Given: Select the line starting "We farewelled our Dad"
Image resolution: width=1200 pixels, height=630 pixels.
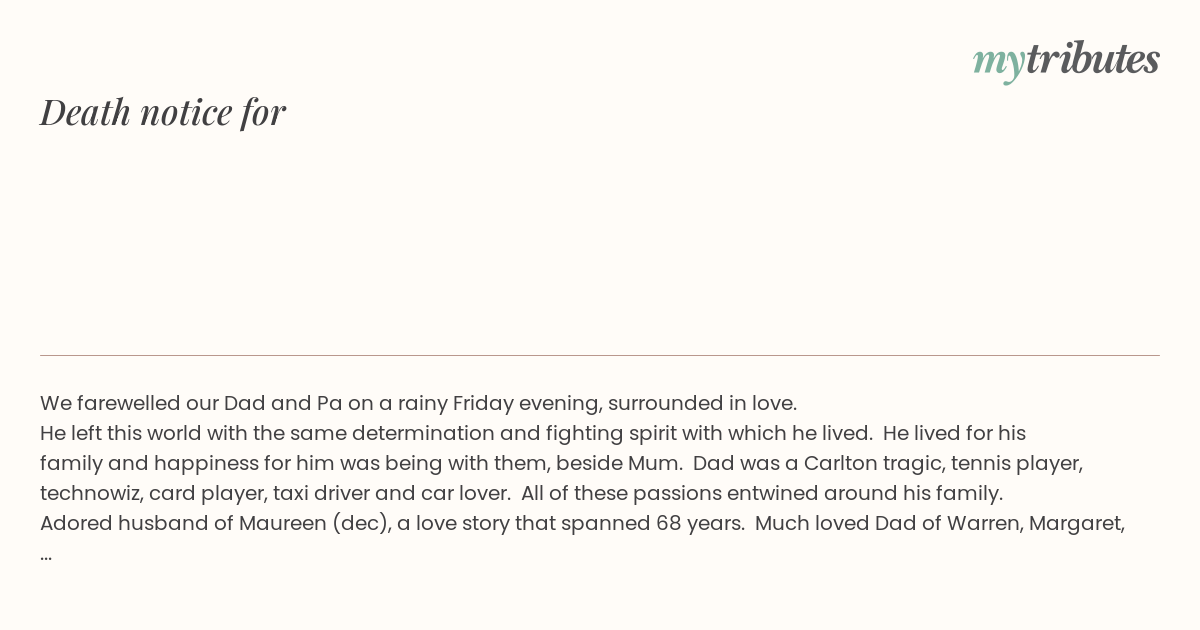Looking at the screenshot, I should click(x=418, y=403).
